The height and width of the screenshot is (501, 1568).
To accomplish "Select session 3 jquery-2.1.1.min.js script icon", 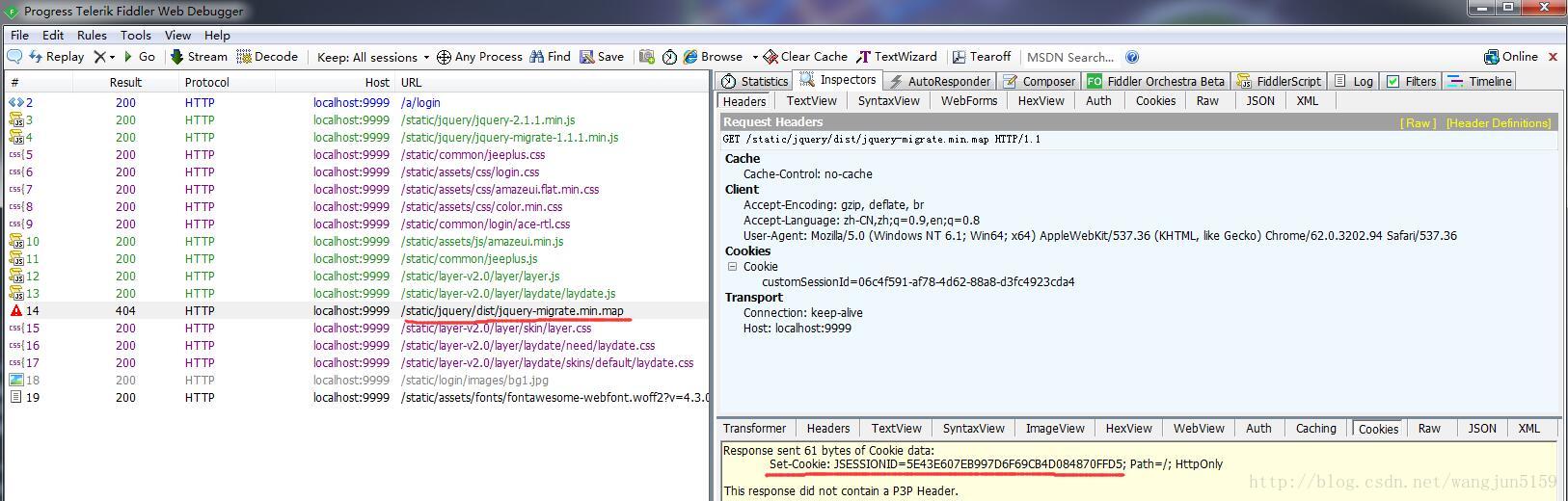I will tap(15, 119).
